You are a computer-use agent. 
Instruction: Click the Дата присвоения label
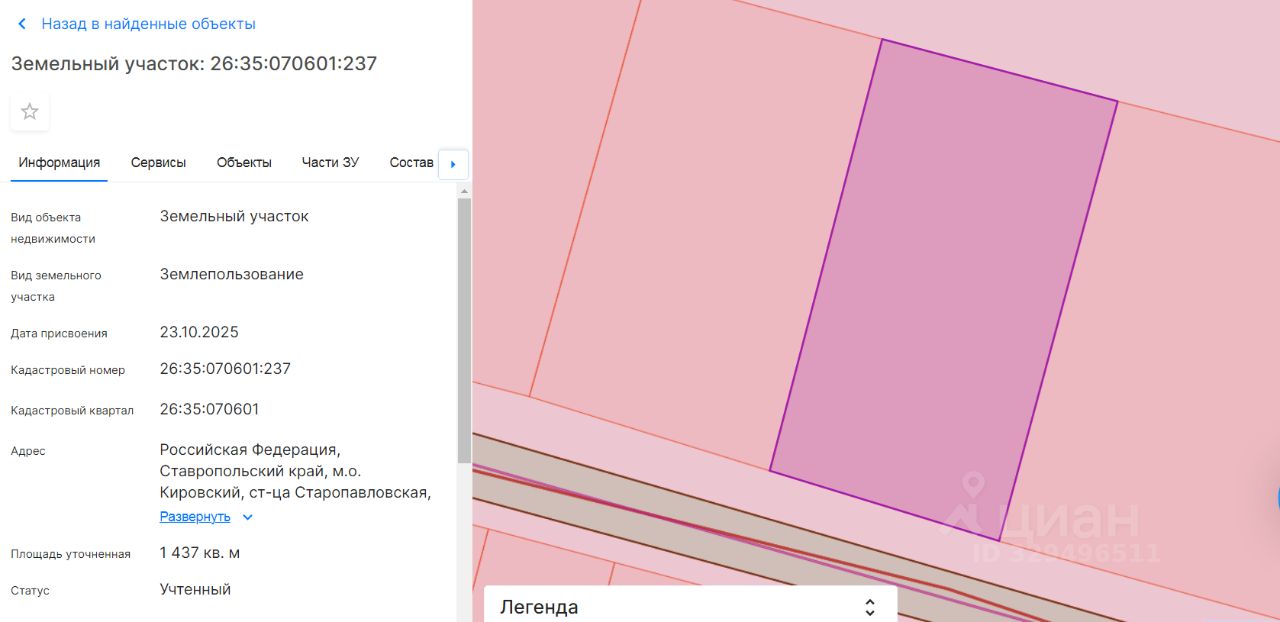59,334
